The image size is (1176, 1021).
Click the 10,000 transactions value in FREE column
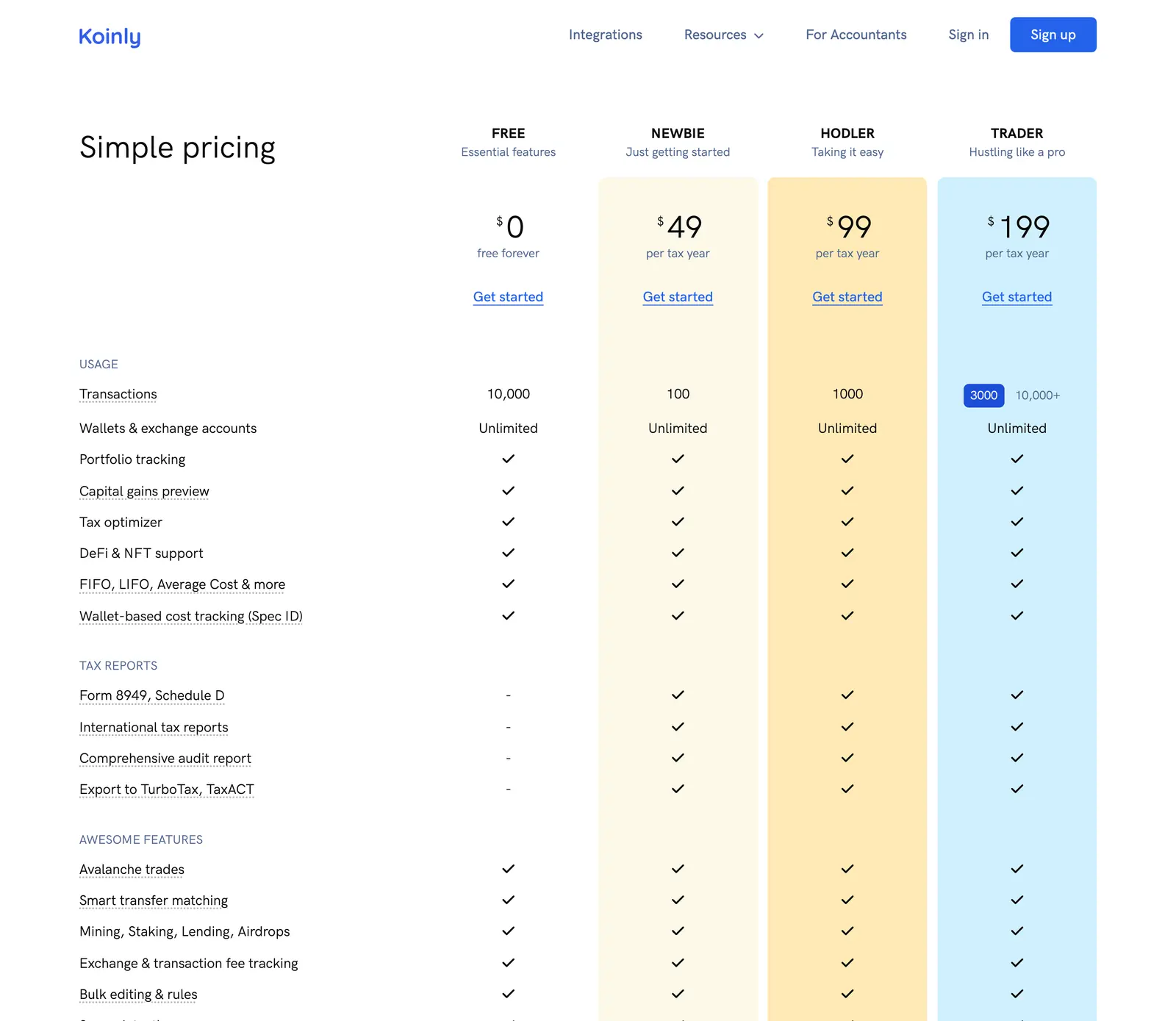coord(509,394)
